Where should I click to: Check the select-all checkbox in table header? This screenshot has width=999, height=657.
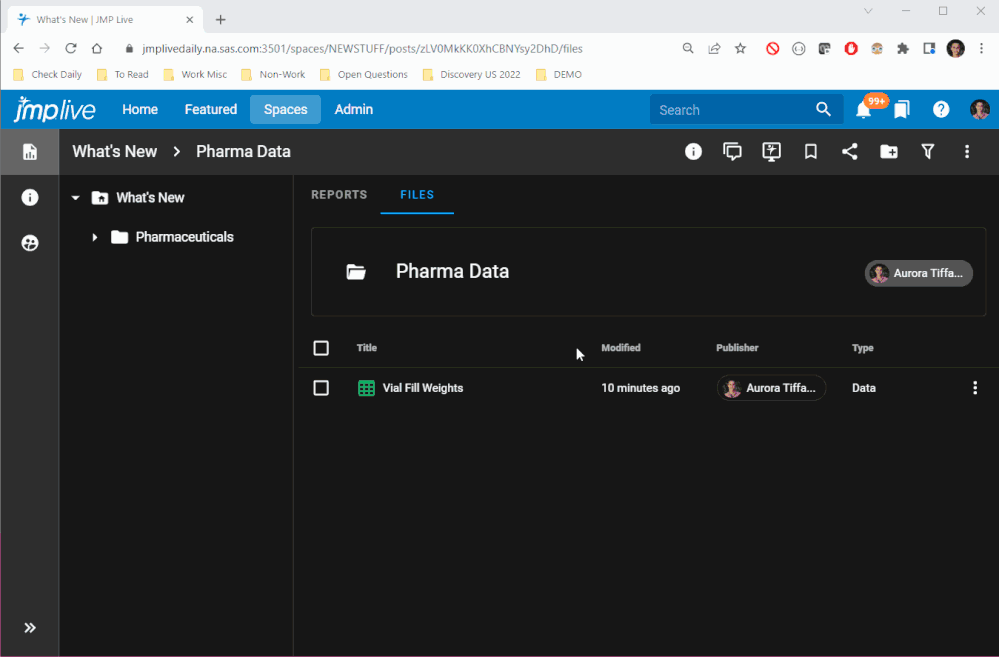pos(321,348)
